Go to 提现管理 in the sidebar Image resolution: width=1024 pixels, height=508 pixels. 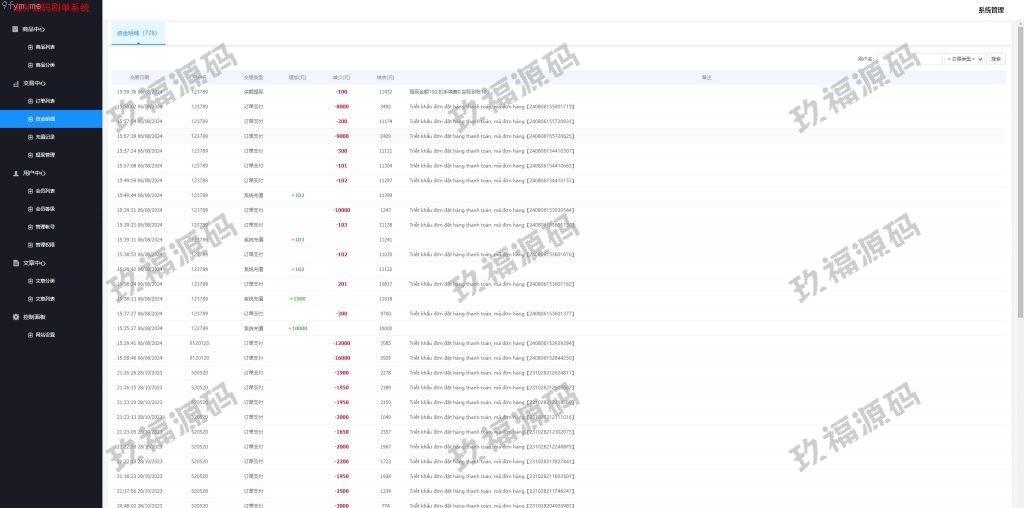[x=45, y=155]
